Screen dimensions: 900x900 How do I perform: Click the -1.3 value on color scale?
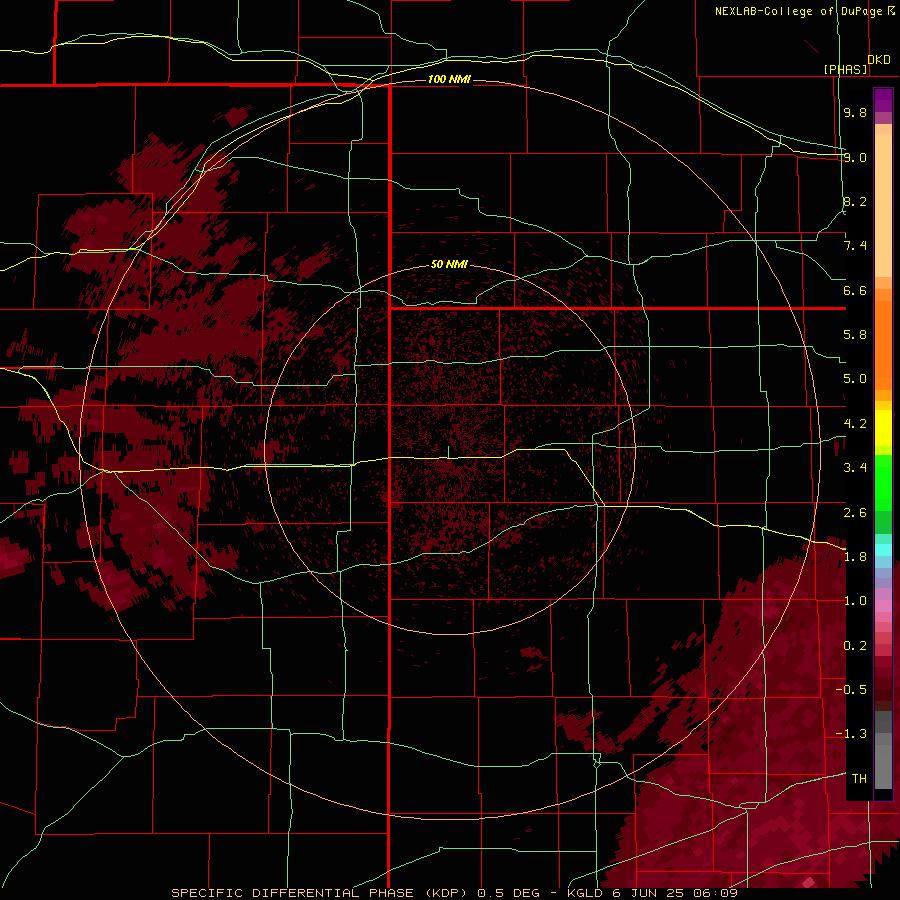pyautogui.click(x=851, y=734)
